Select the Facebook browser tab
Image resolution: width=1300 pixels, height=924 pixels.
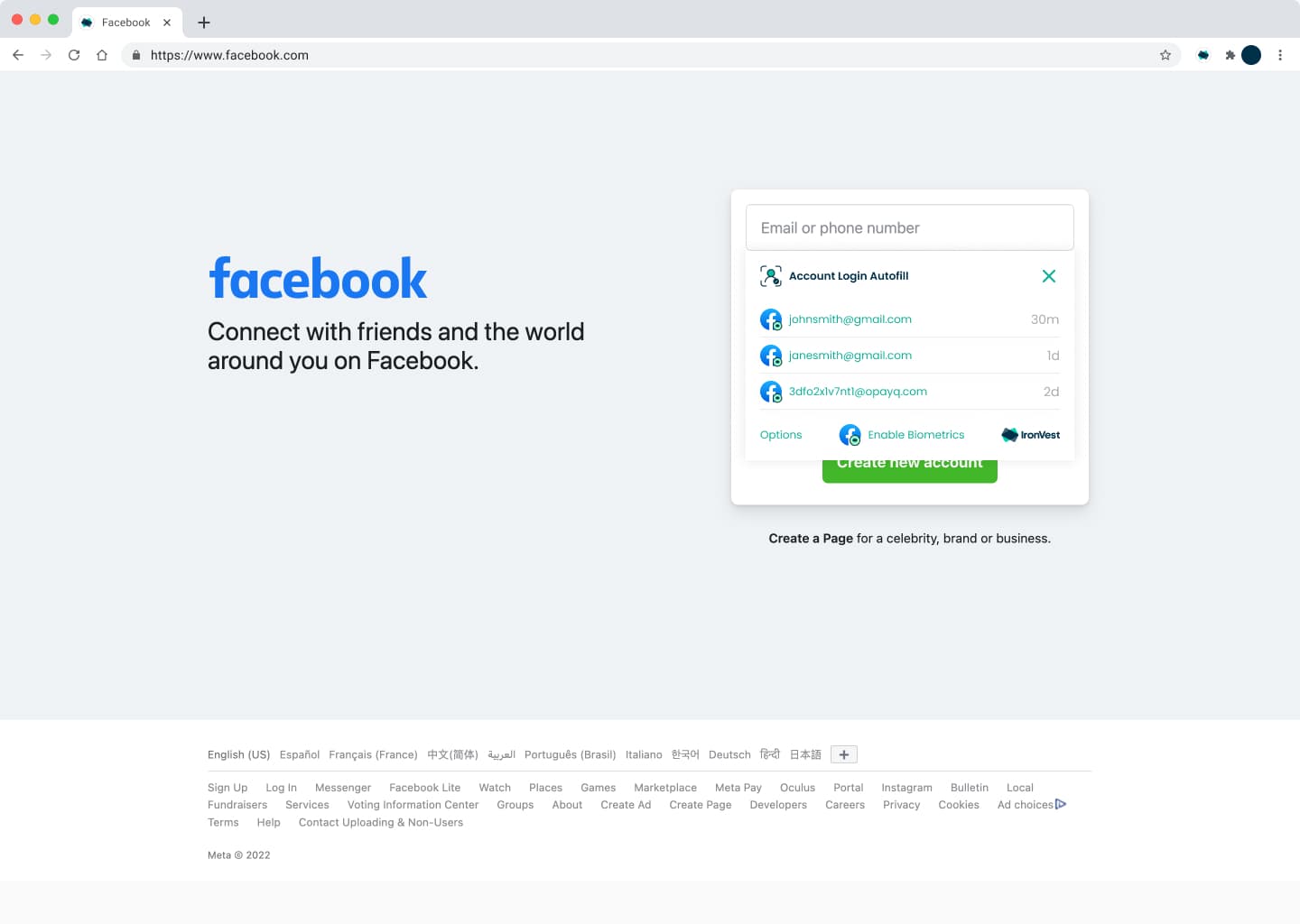coord(126,23)
